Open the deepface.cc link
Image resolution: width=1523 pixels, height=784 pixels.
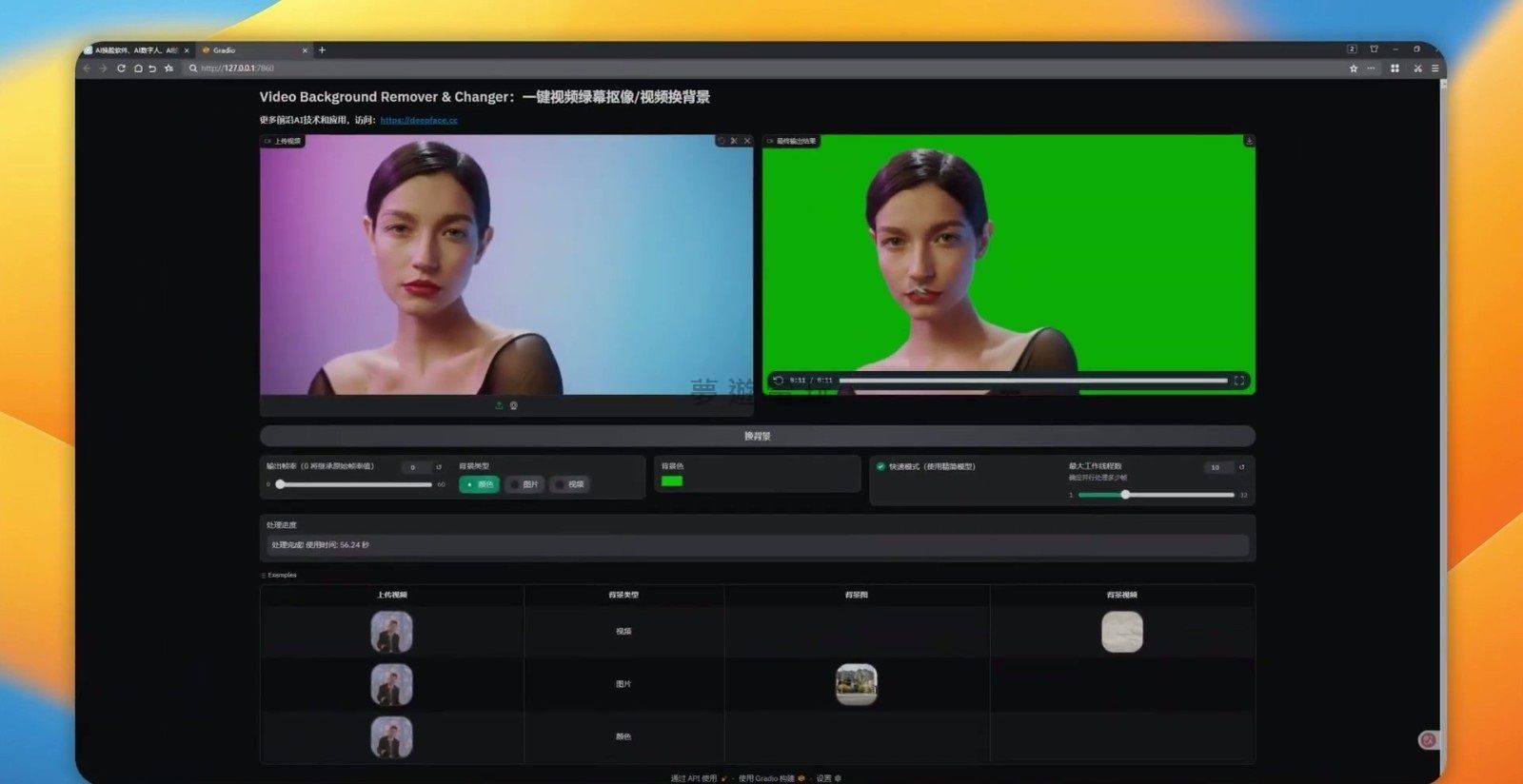419,121
